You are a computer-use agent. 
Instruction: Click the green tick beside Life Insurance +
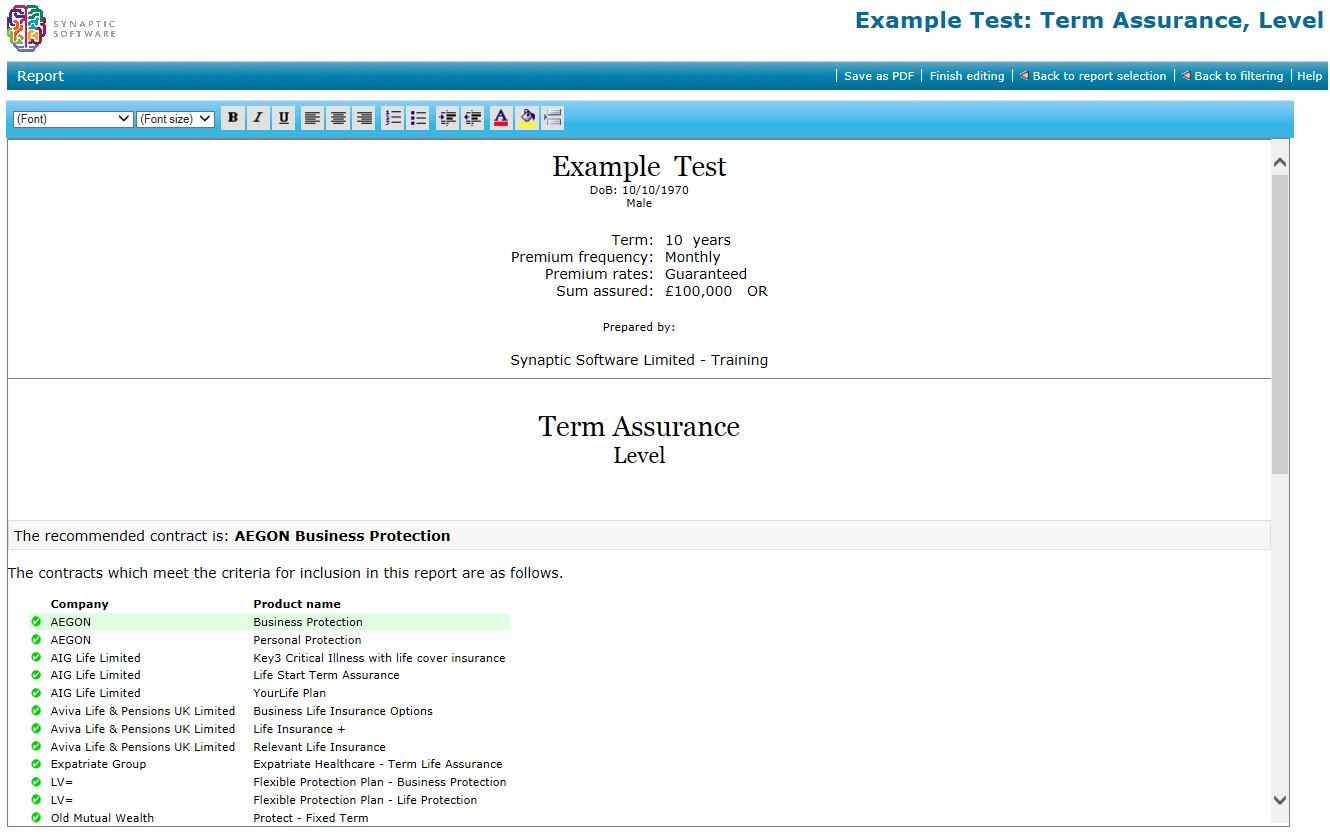tap(36, 729)
